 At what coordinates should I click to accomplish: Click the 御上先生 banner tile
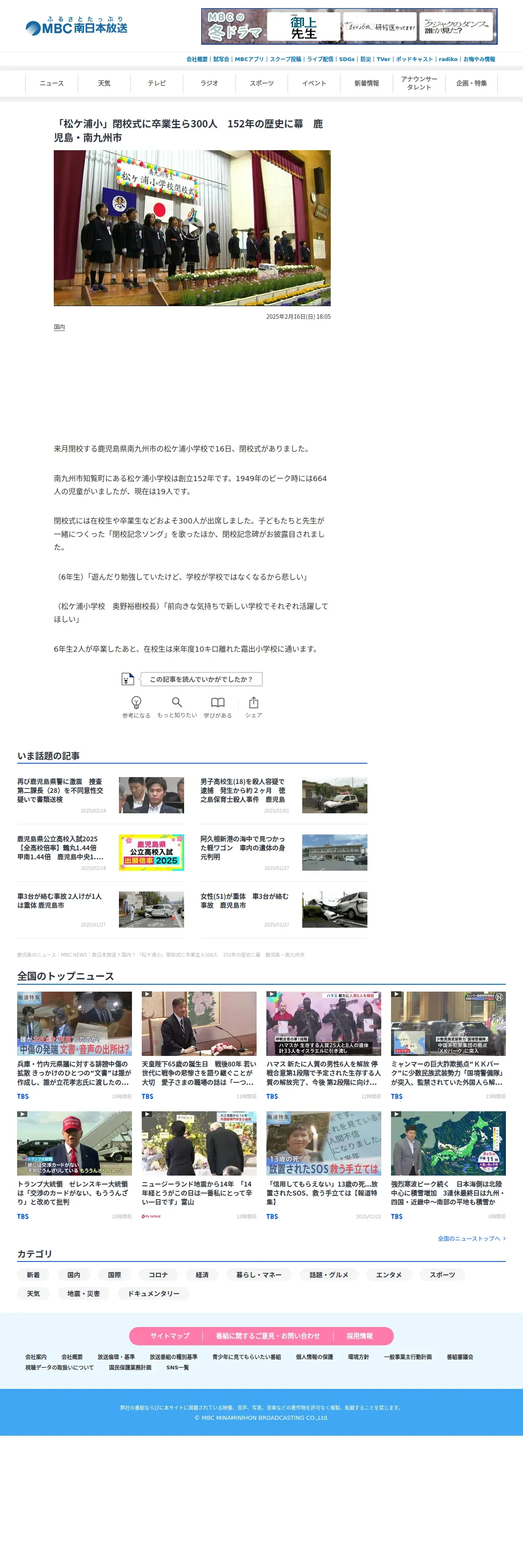point(303,27)
